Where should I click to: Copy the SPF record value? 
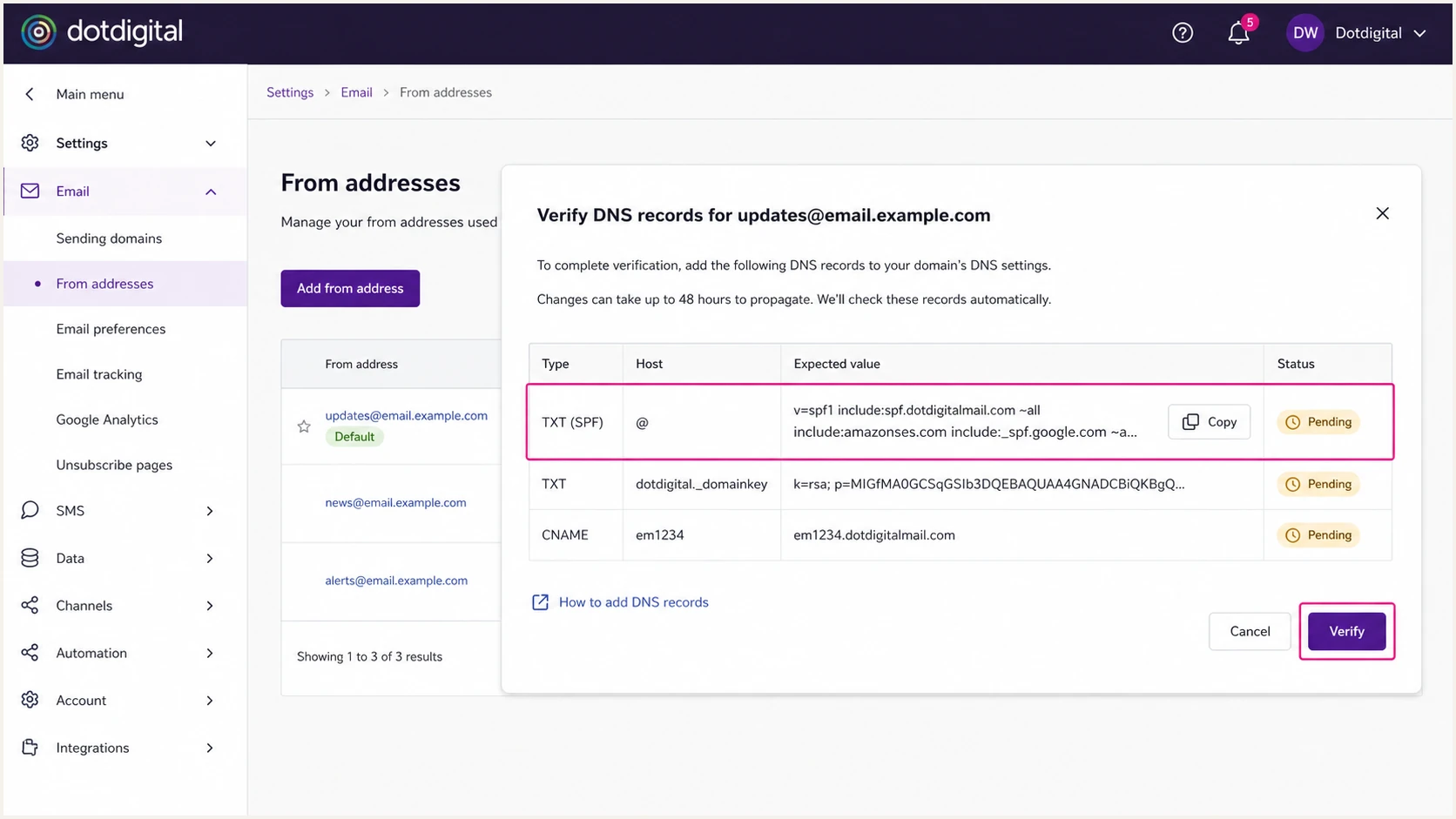tap(1209, 421)
